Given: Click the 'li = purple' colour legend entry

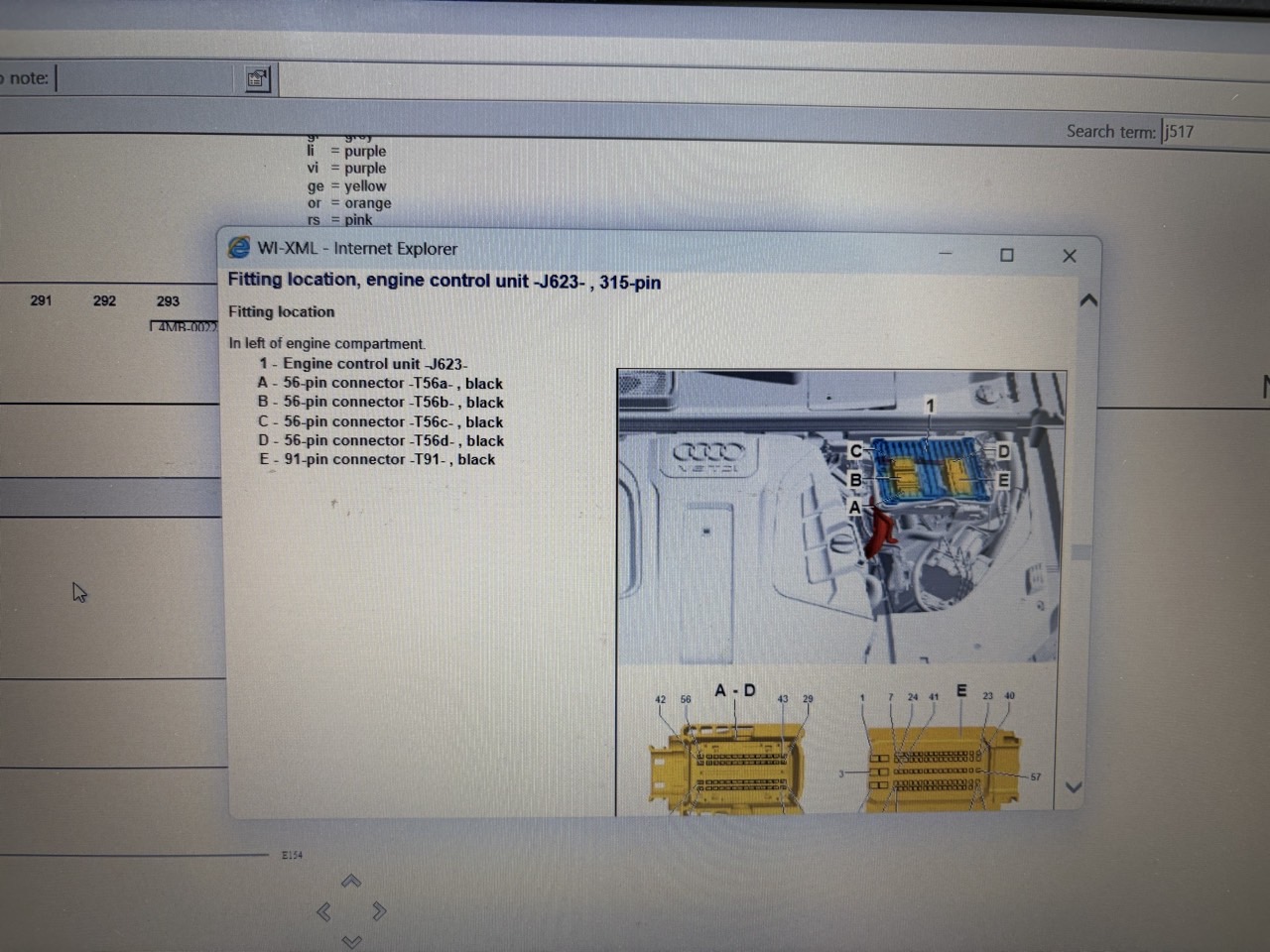Looking at the screenshot, I should (x=346, y=151).
